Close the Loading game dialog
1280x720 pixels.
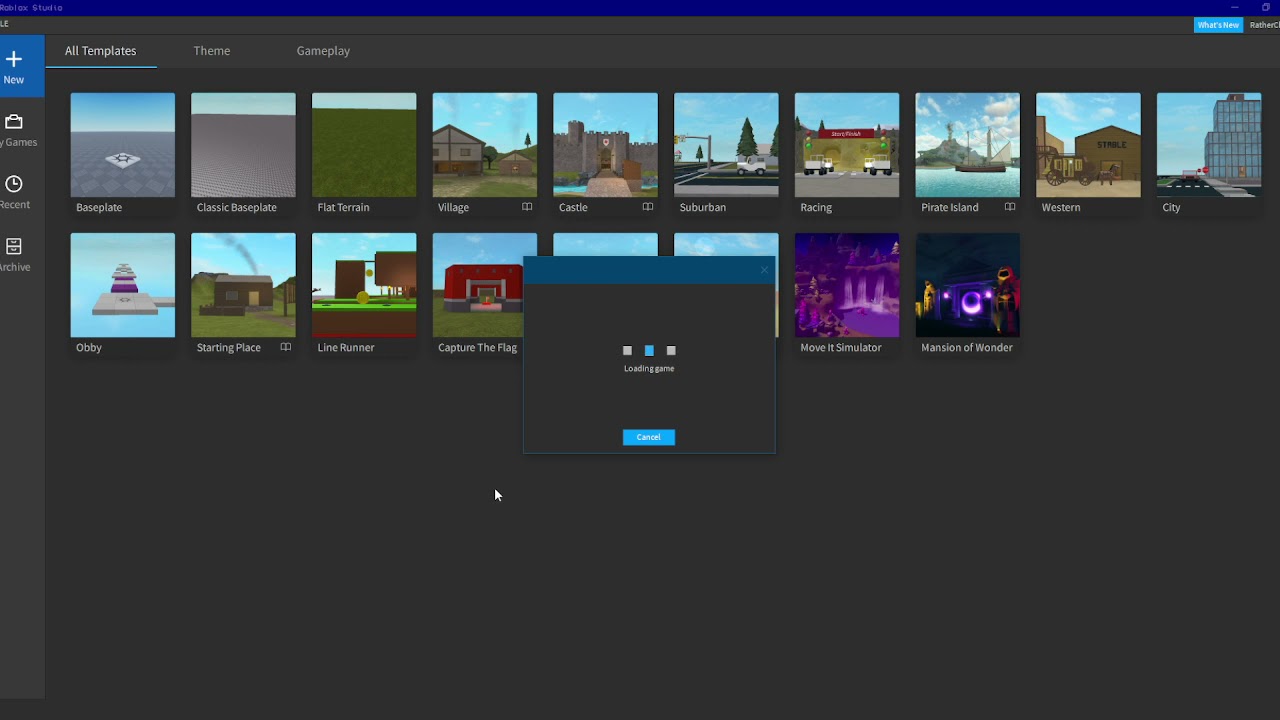coord(764,269)
